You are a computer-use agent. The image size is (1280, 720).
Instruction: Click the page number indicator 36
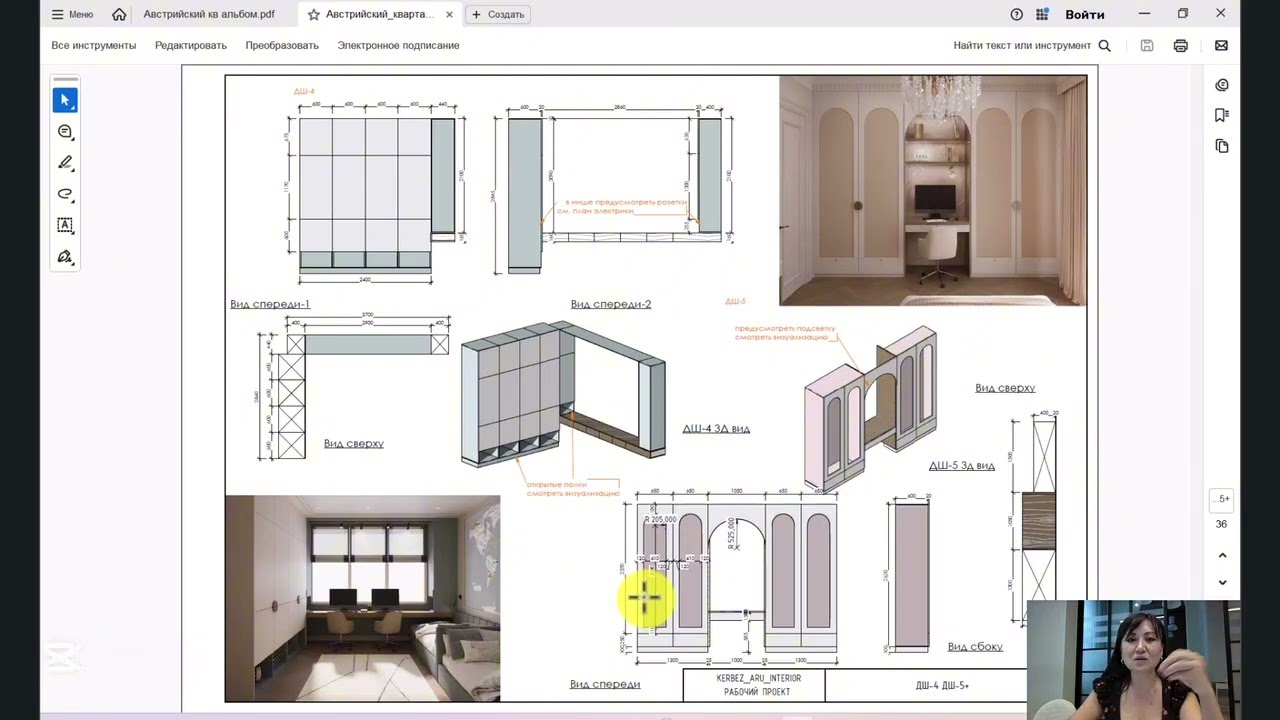coord(1221,524)
